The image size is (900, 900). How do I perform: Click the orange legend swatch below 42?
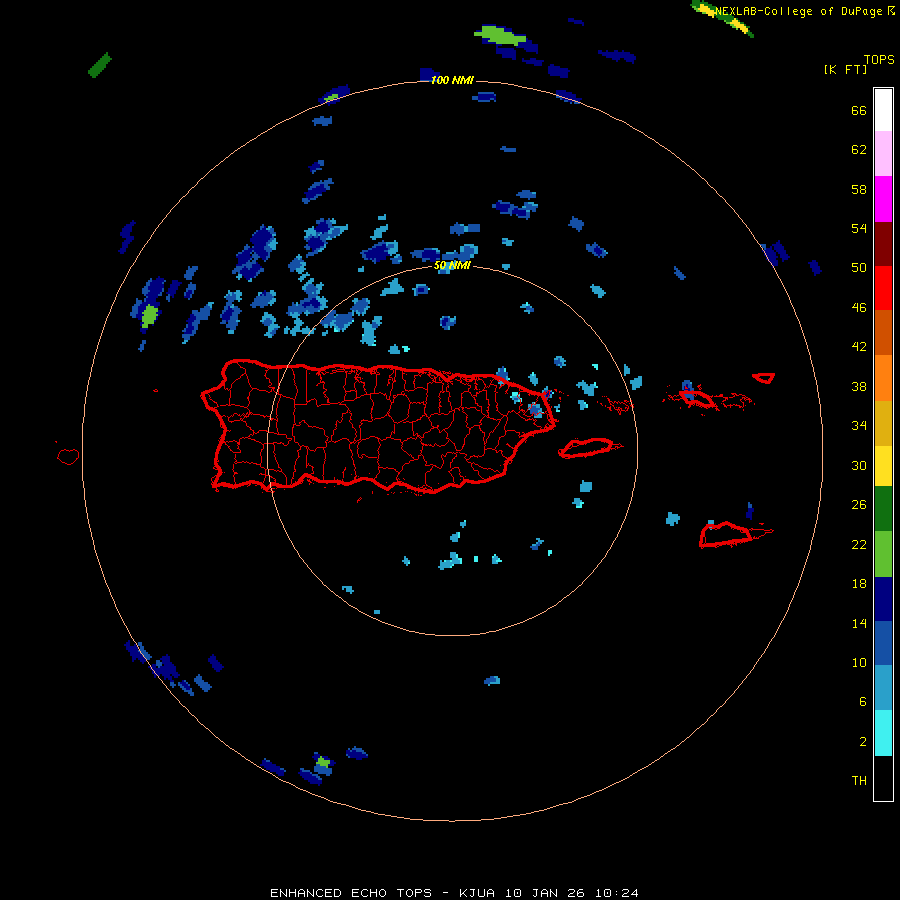point(883,378)
